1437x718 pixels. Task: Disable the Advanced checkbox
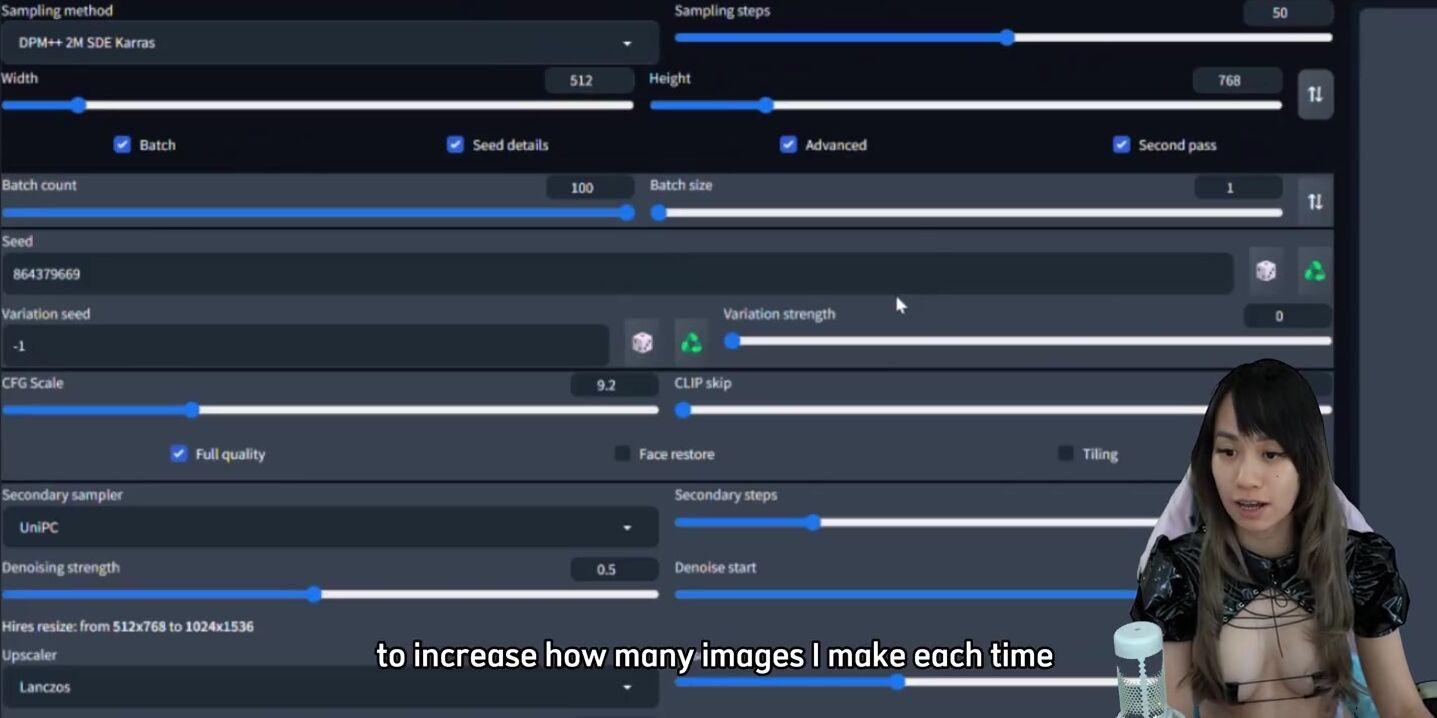788,145
